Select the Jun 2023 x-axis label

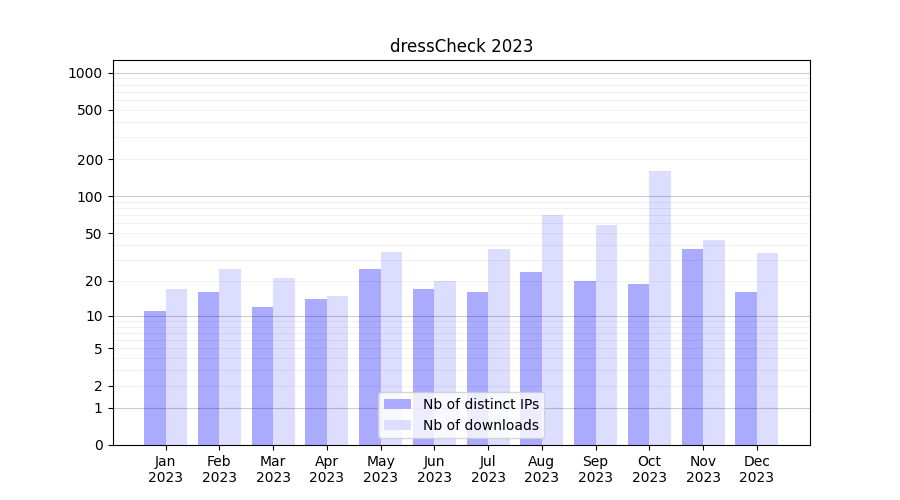[x=434, y=469]
